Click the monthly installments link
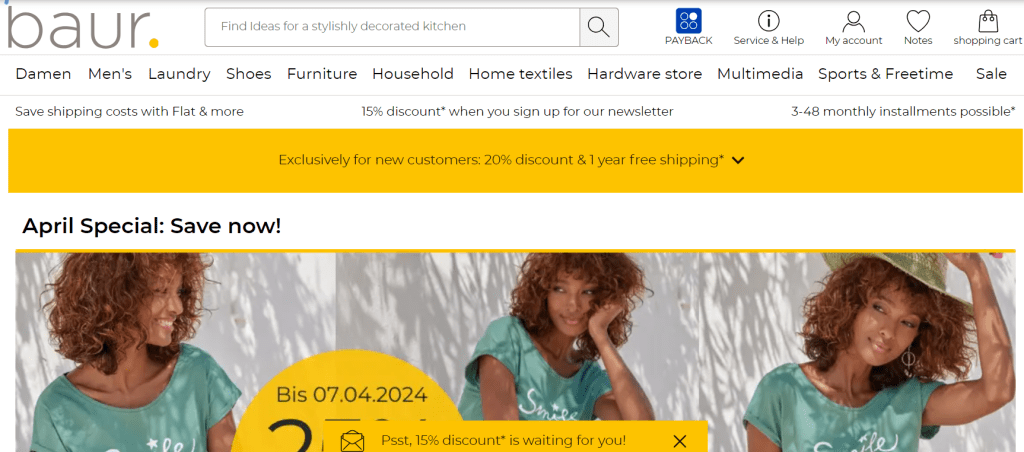1024x452 pixels. [903, 112]
